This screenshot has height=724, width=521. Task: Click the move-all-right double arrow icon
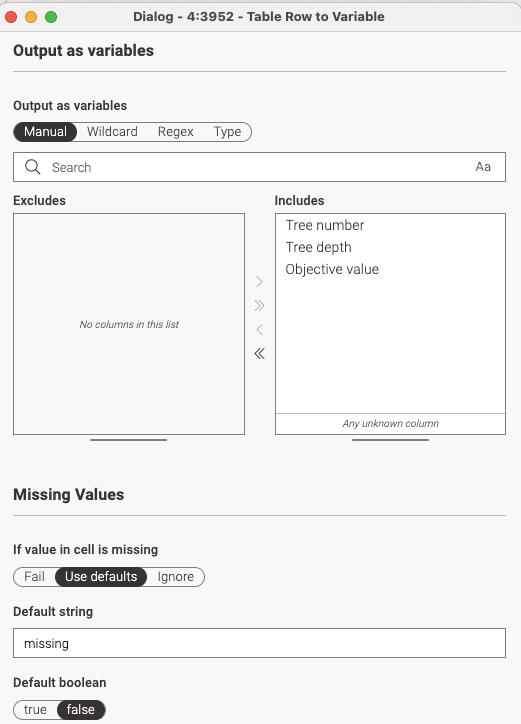click(x=259, y=306)
